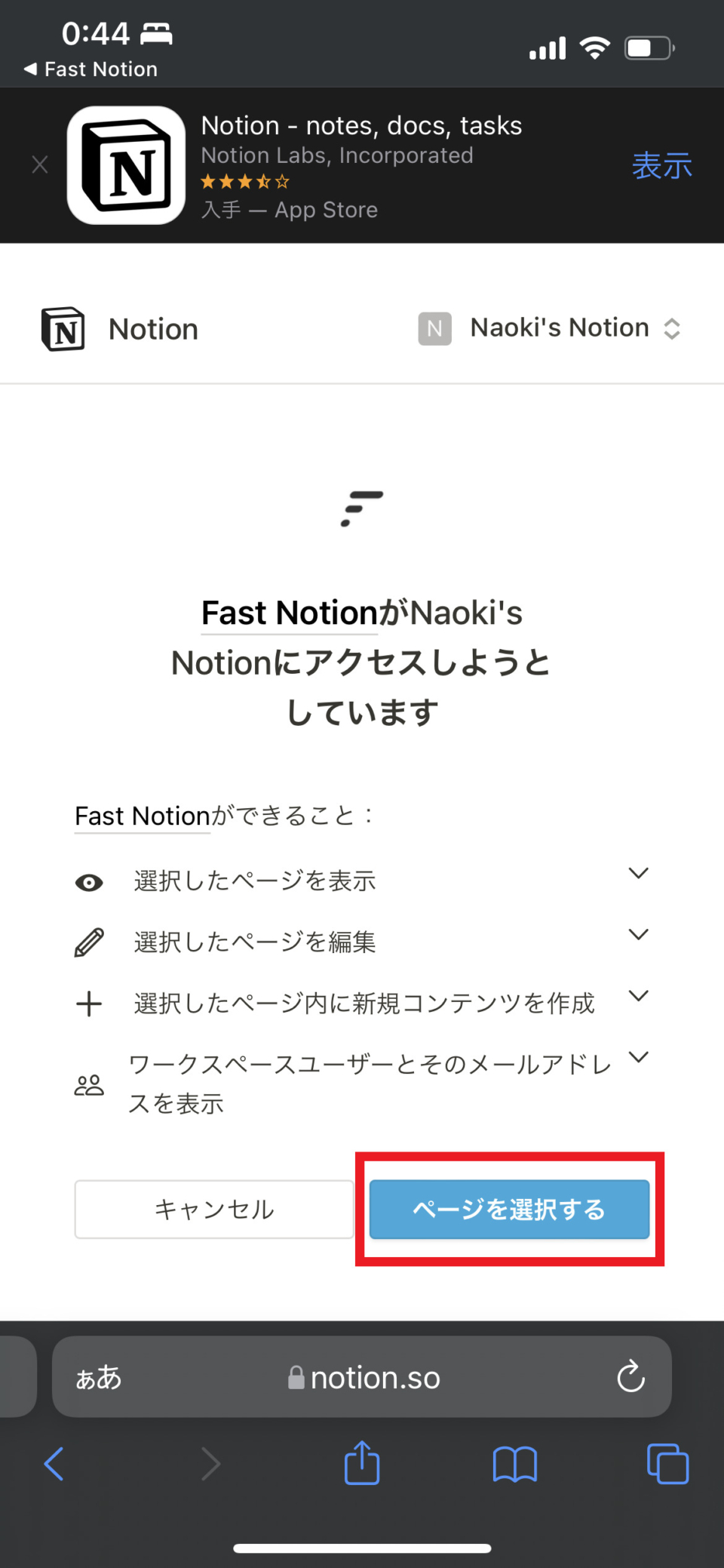Expand details for 選択したページを表示 permission
Image resolution: width=724 pixels, height=1568 pixels.
point(638,874)
